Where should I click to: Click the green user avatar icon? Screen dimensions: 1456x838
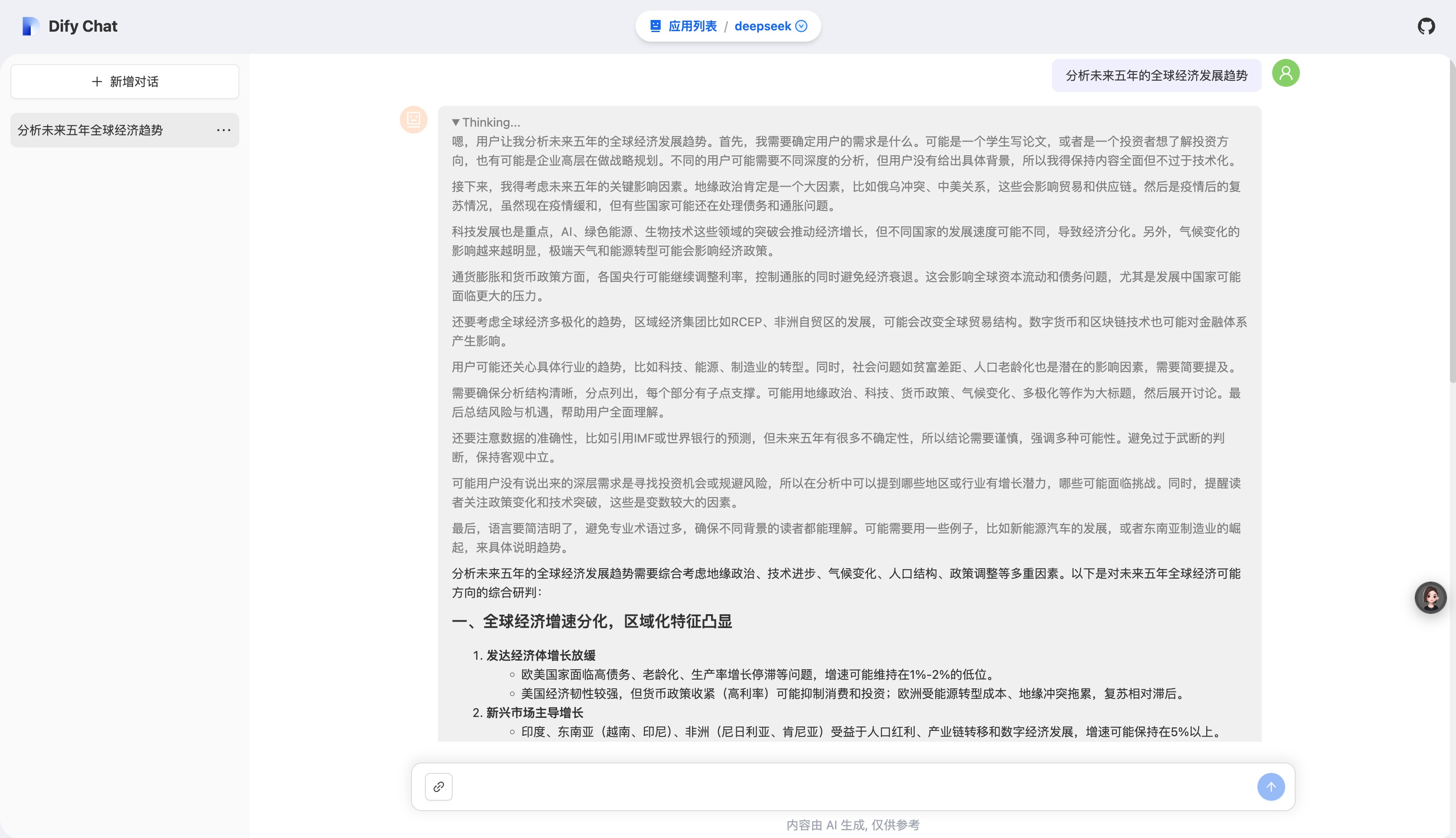(x=1286, y=74)
